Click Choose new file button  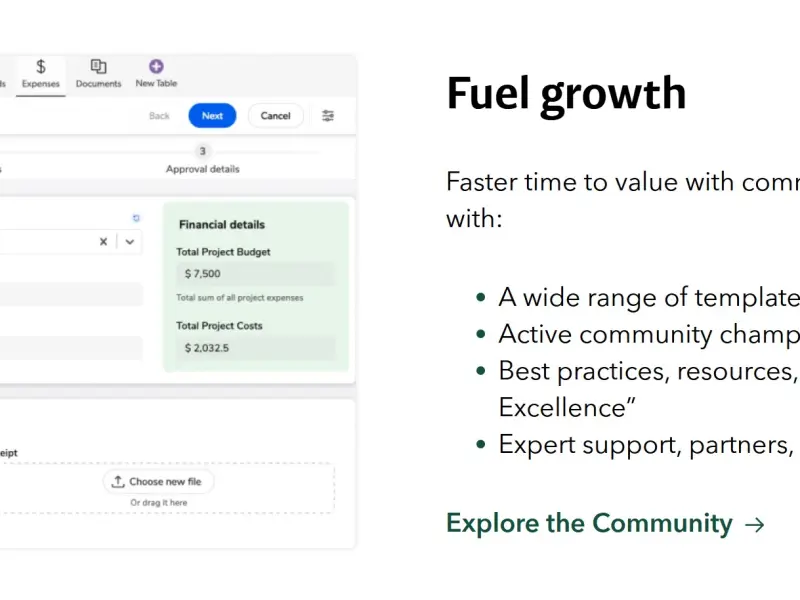(159, 482)
